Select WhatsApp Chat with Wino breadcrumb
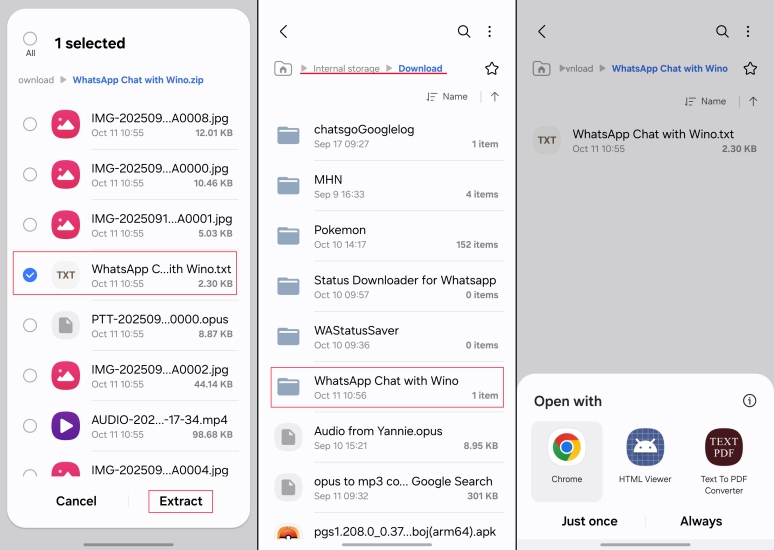This screenshot has width=774, height=550. click(669, 68)
